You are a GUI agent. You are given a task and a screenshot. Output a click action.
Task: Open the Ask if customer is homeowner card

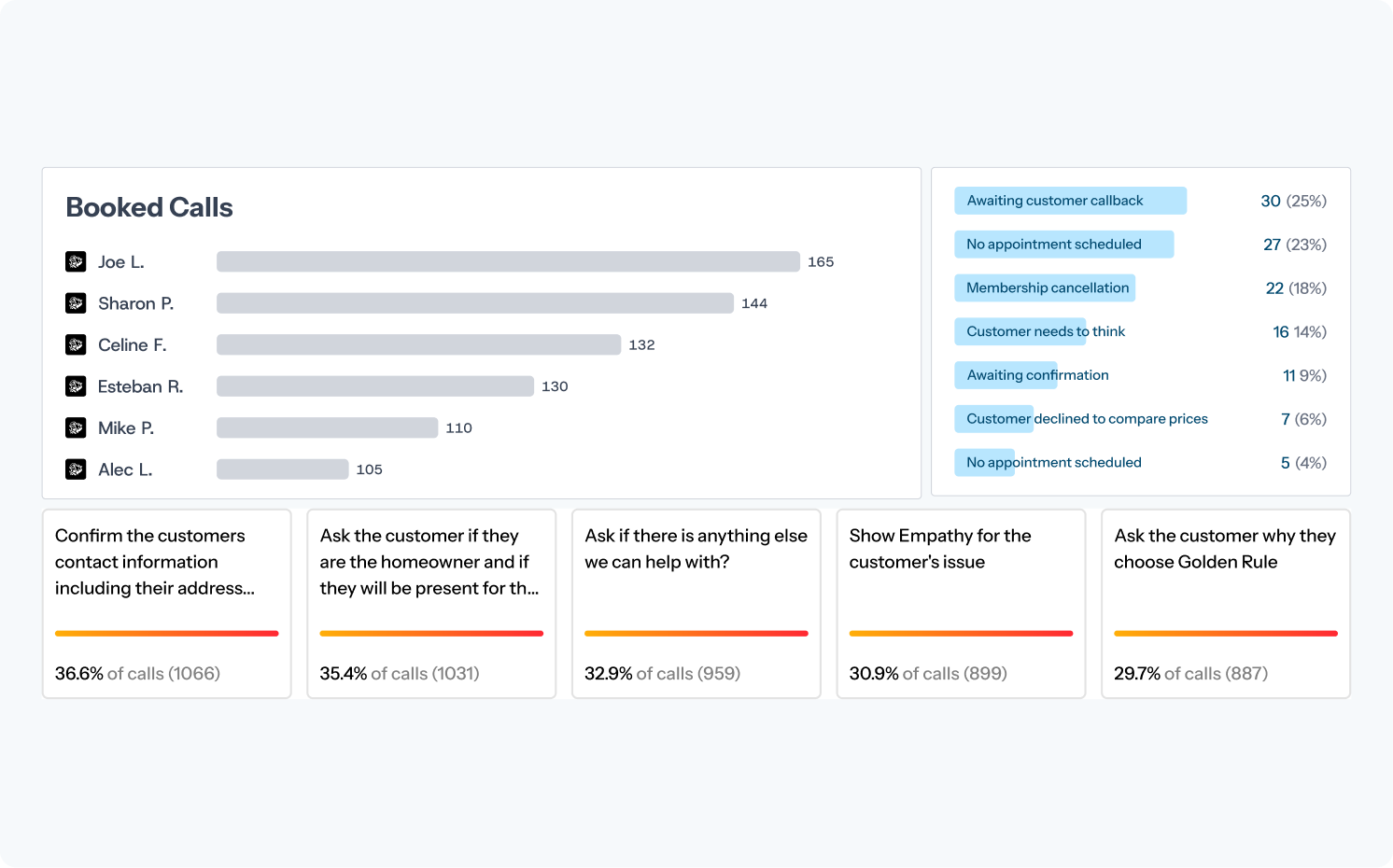click(431, 604)
